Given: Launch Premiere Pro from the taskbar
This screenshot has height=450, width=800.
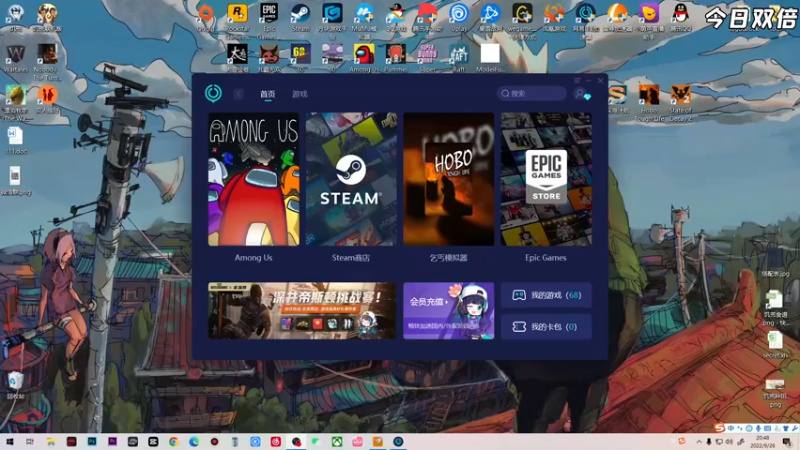Looking at the screenshot, I should coord(112,442).
